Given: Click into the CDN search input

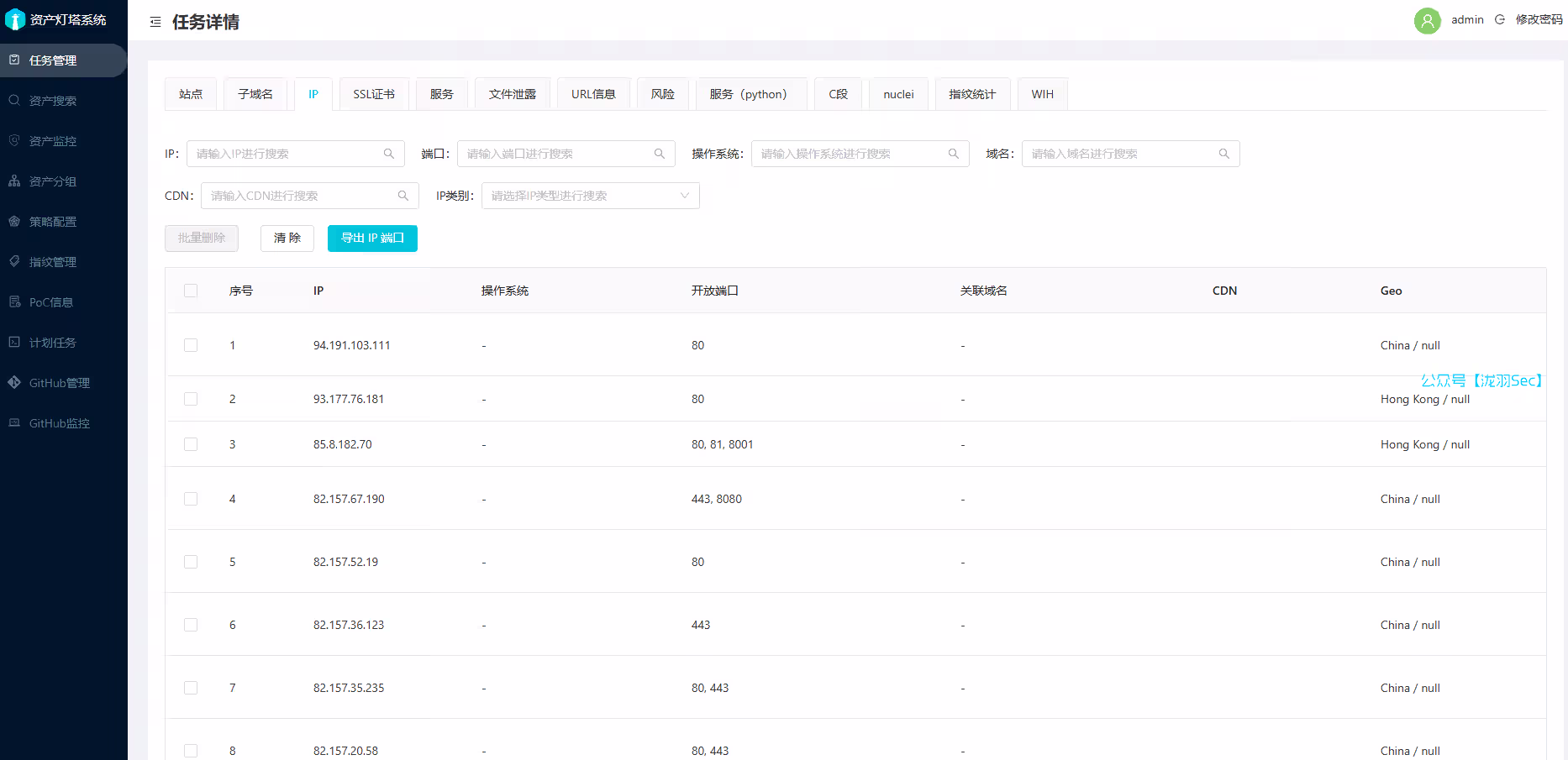Looking at the screenshot, I should point(301,196).
